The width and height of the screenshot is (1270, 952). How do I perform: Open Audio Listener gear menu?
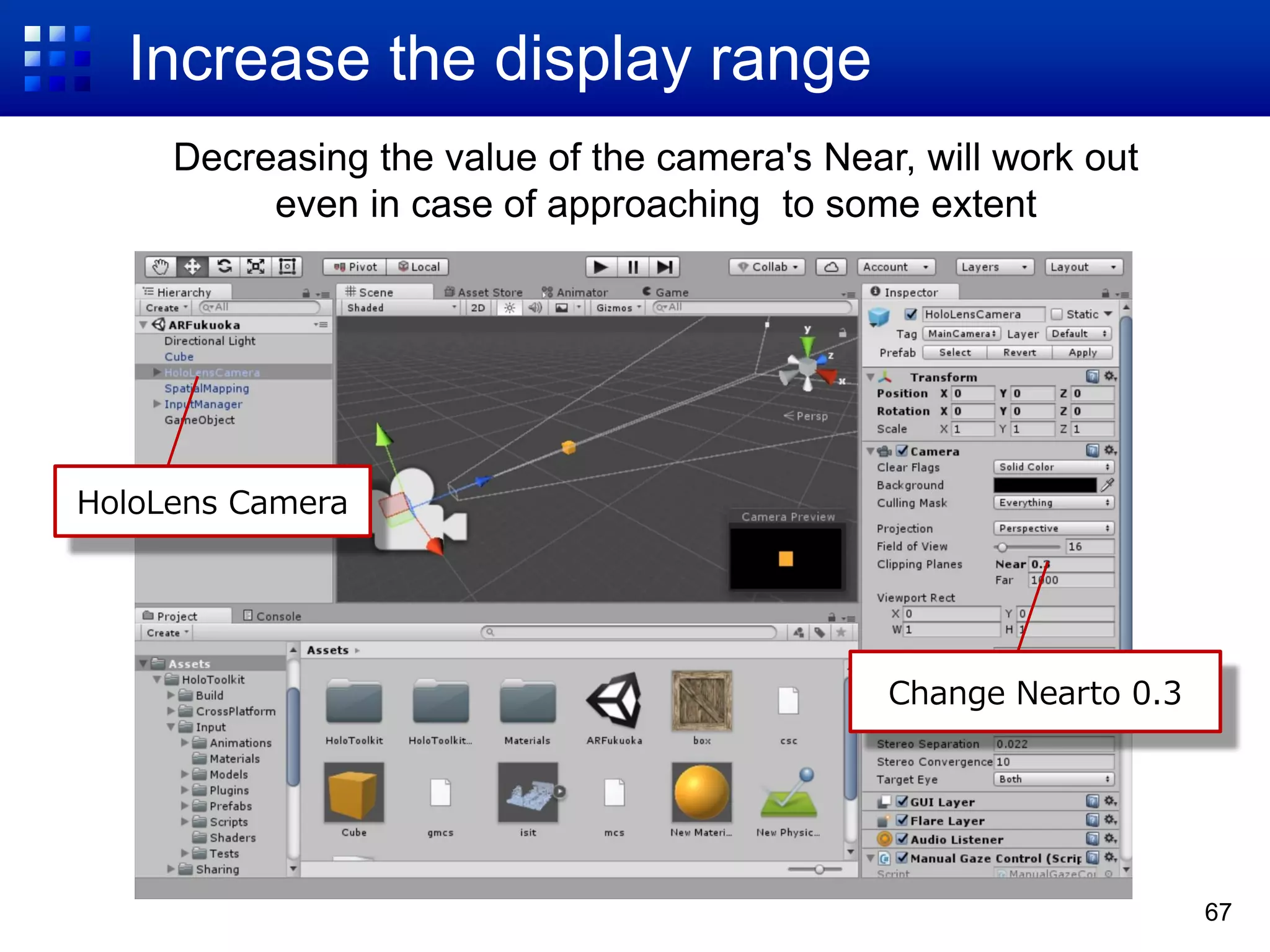(x=1110, y=839)
